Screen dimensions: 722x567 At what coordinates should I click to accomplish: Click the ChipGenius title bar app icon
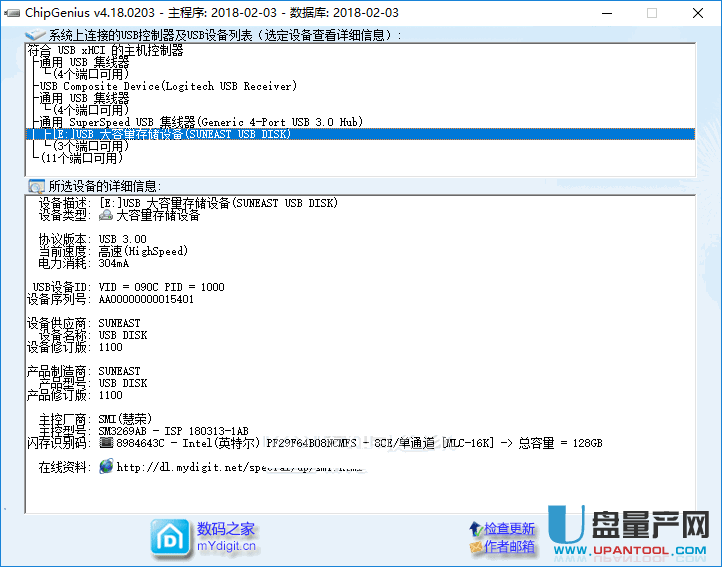[x=12, y=13]
